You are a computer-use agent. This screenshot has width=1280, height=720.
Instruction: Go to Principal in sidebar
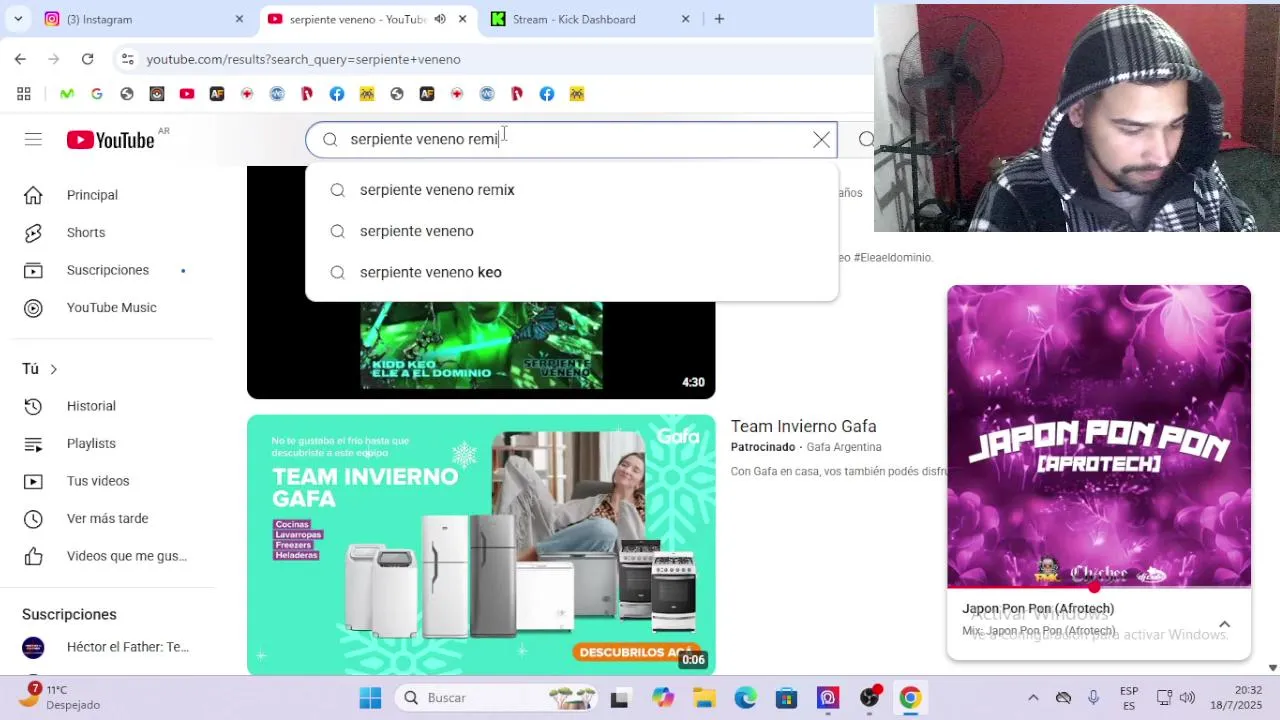pos(92,195)
